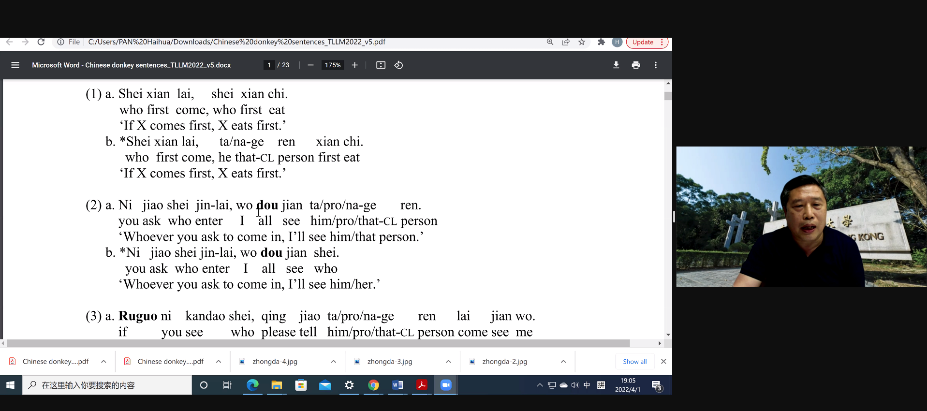
Task: Reload the current browser page
Action: click(41, 42)
